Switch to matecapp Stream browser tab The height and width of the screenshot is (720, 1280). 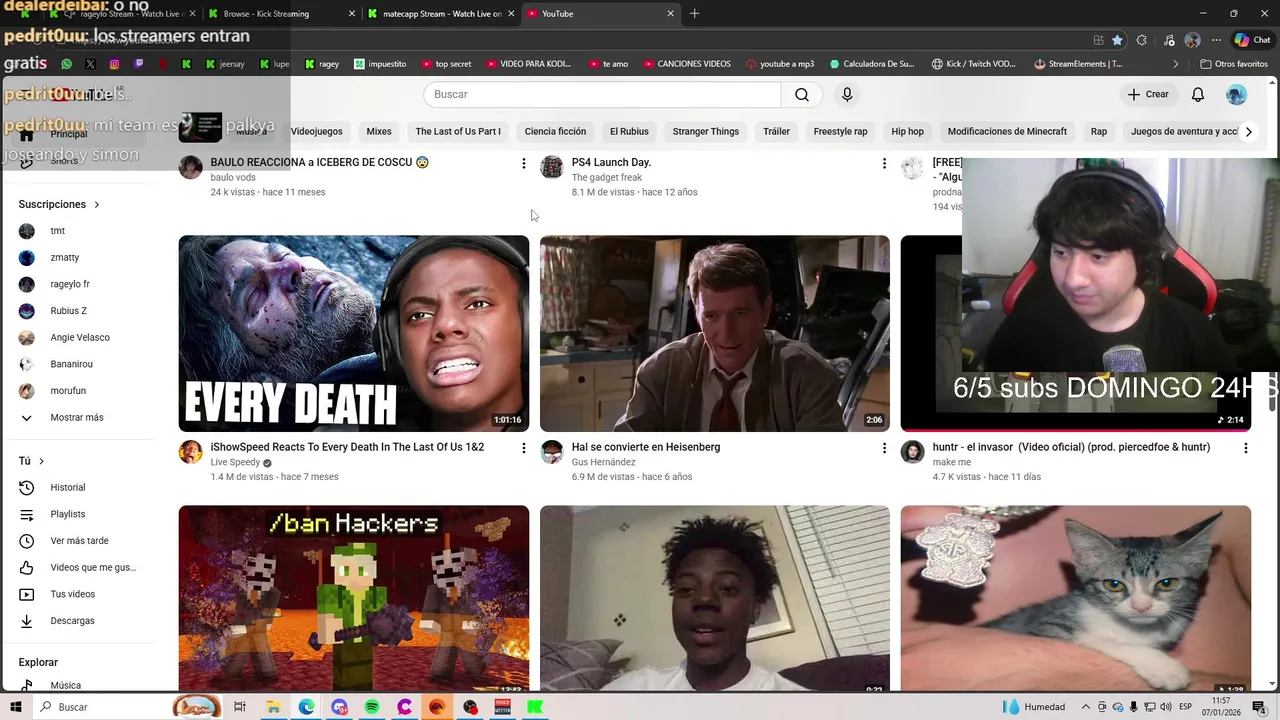click(x=440, y=14)
